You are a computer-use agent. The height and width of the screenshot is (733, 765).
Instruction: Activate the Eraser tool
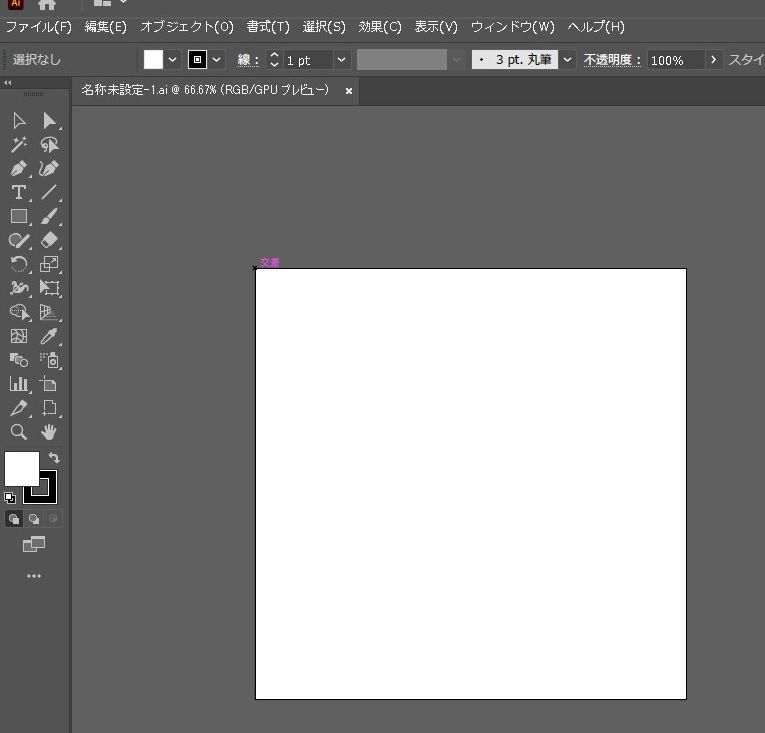coord(49,241)
